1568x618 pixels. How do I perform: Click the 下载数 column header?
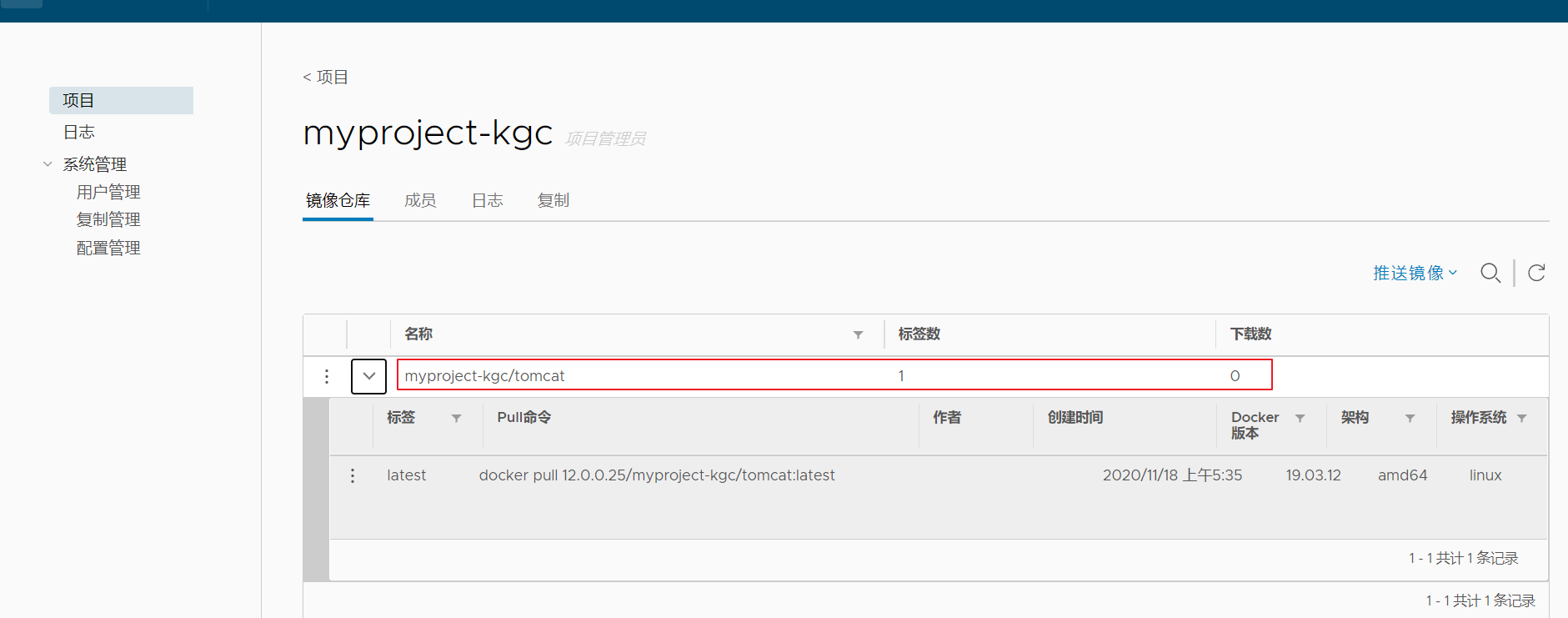point(1250,334)
